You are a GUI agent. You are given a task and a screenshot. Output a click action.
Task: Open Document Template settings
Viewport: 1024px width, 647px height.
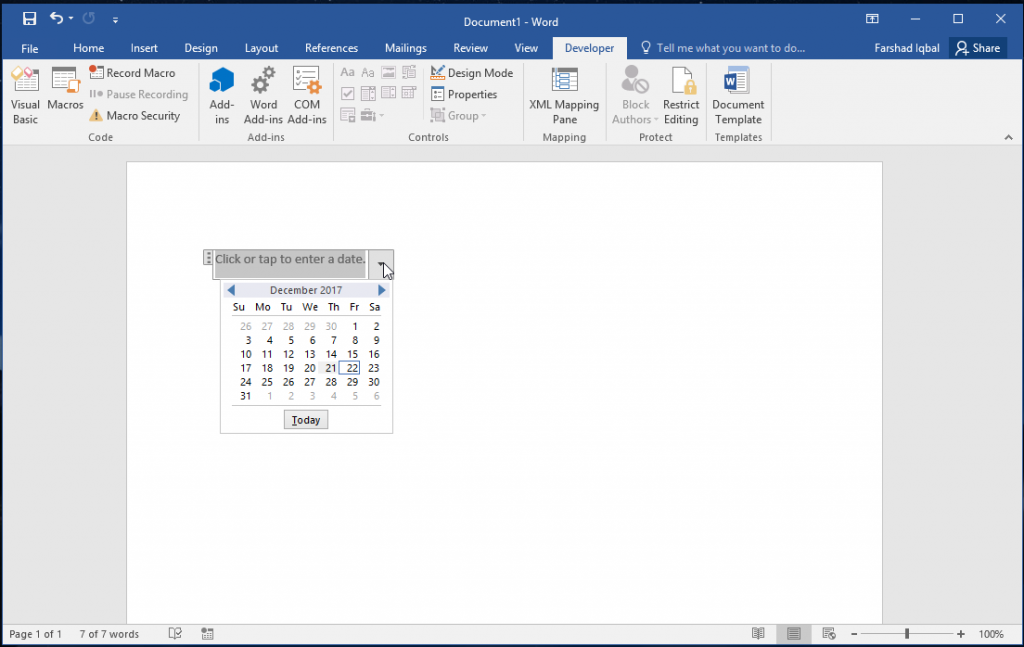pos(738,93)
